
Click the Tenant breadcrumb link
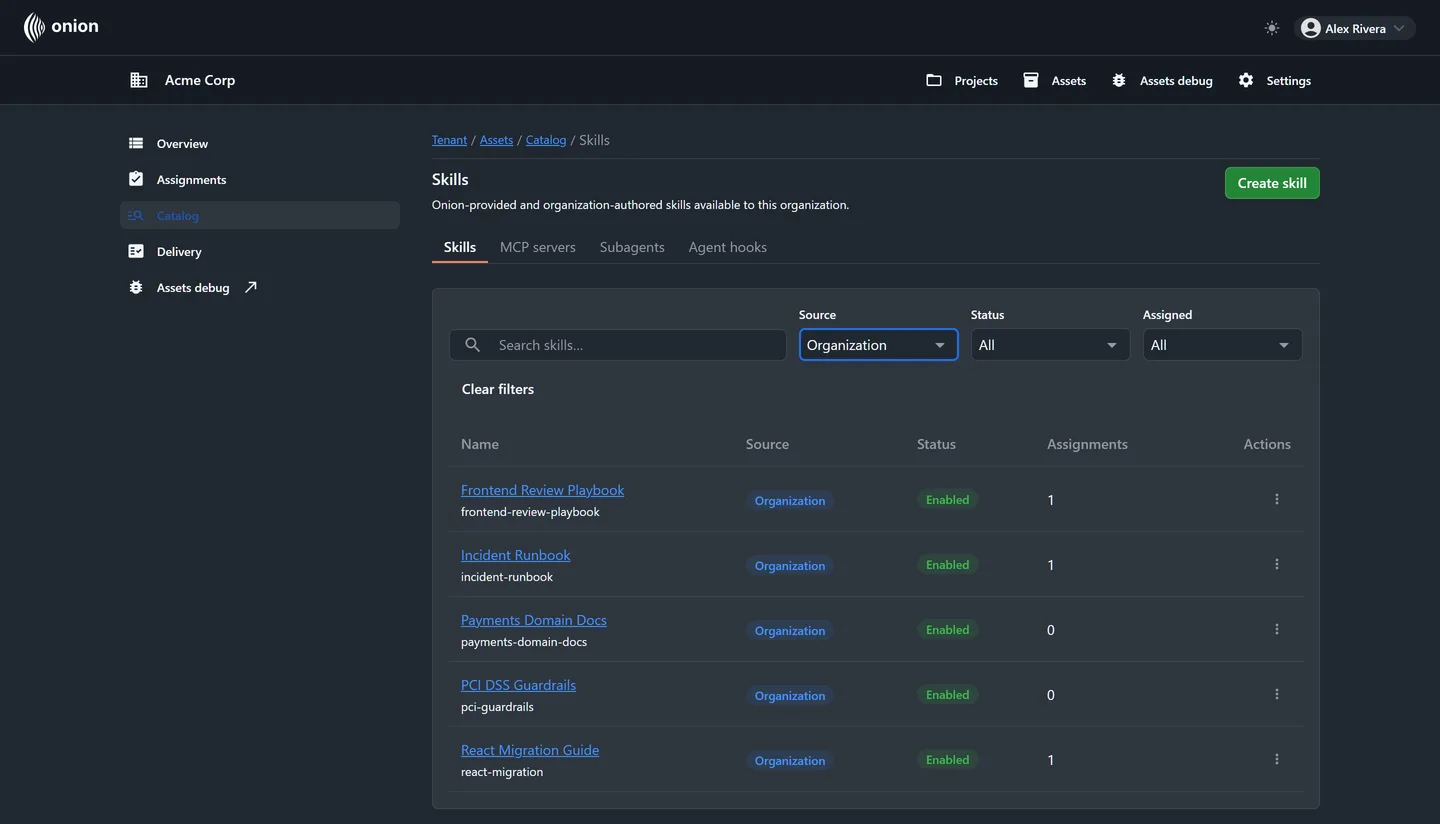pos(449,140)
